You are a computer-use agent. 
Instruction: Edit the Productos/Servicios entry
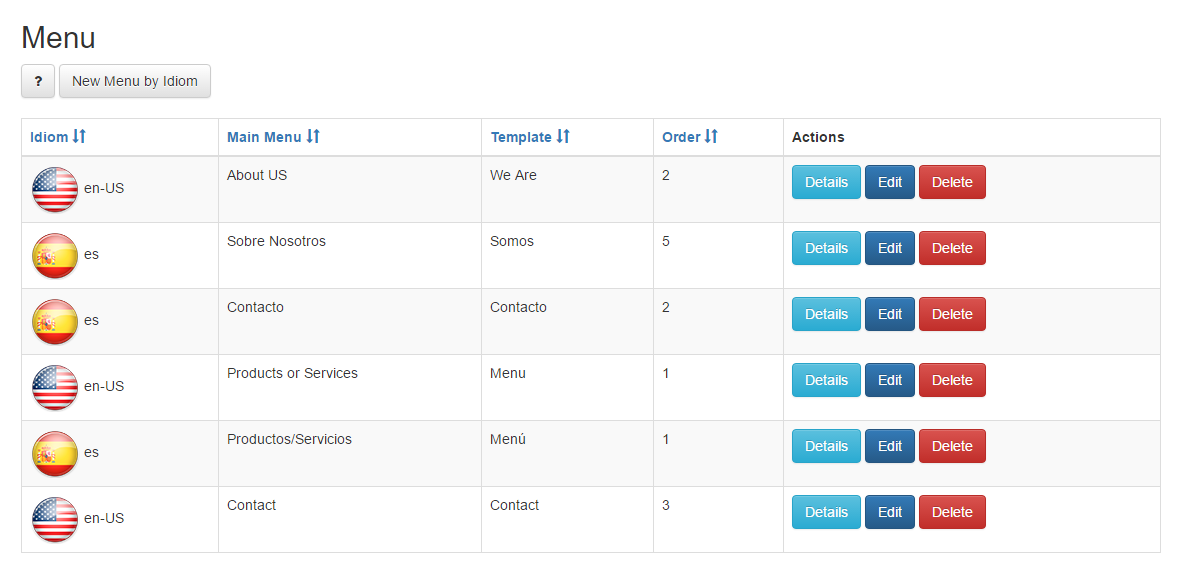890,446
